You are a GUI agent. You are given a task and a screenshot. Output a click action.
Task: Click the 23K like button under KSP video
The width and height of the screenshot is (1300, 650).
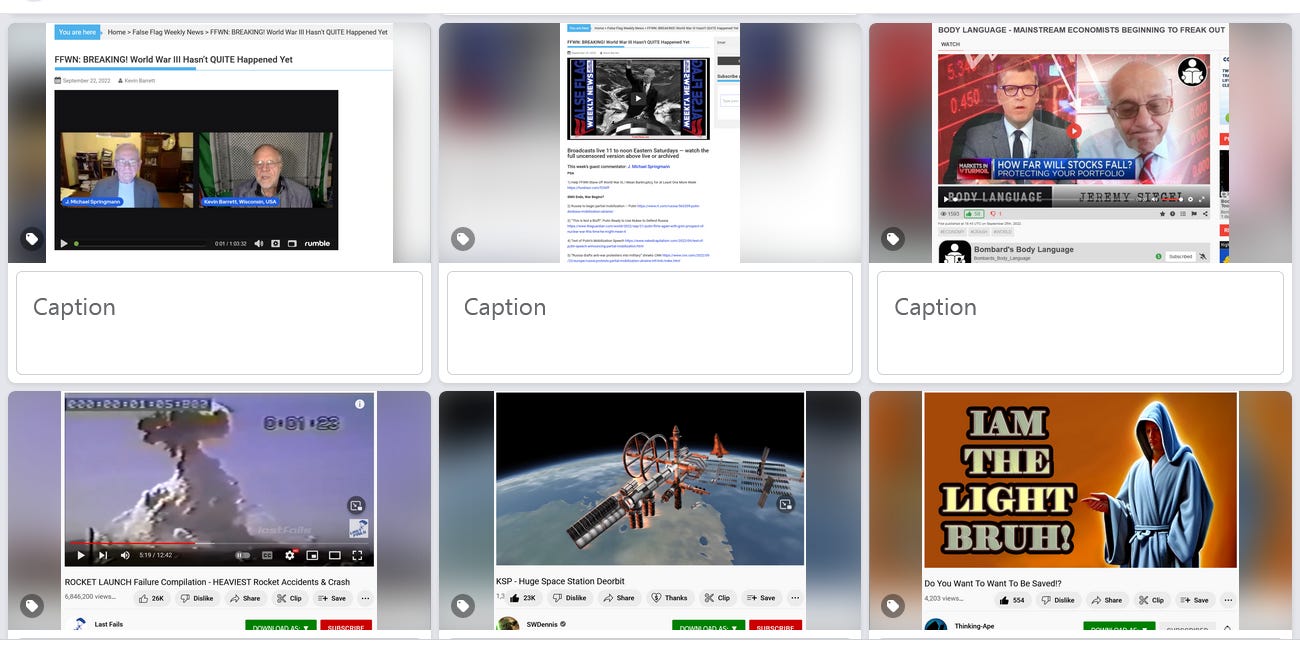point(522,598)
